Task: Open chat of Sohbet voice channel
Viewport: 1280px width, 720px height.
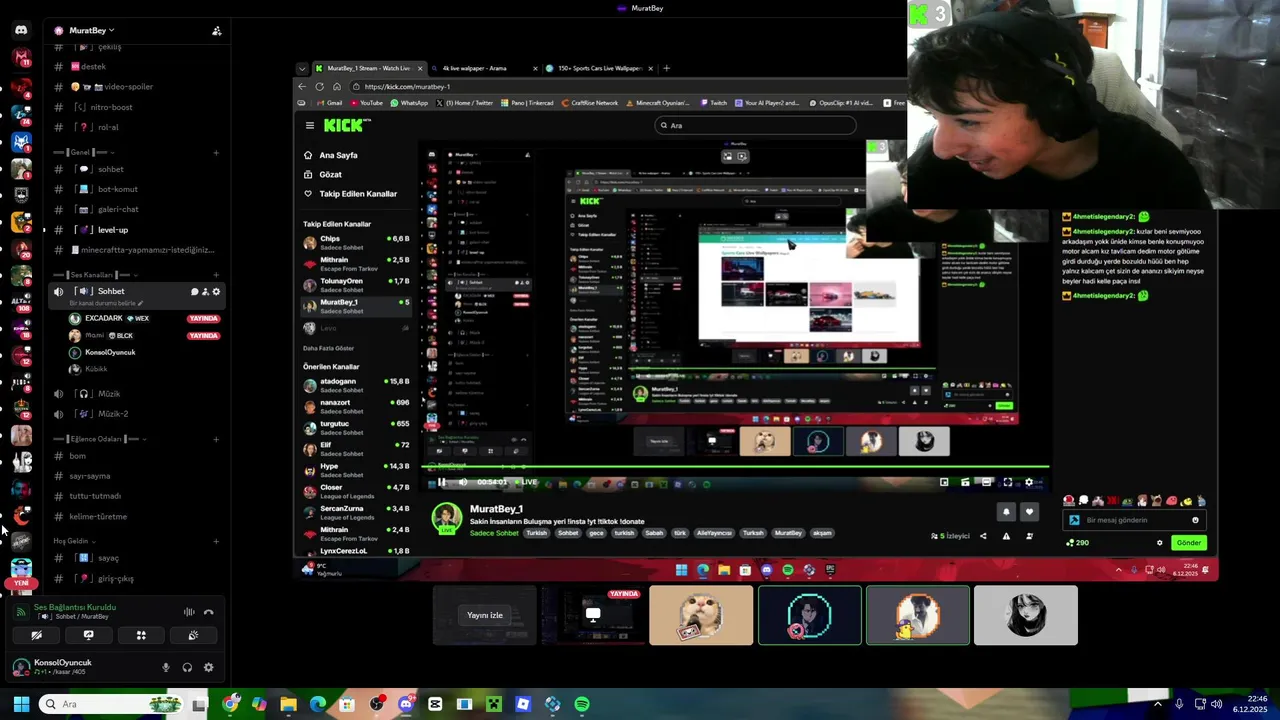Action: point(194,291)
